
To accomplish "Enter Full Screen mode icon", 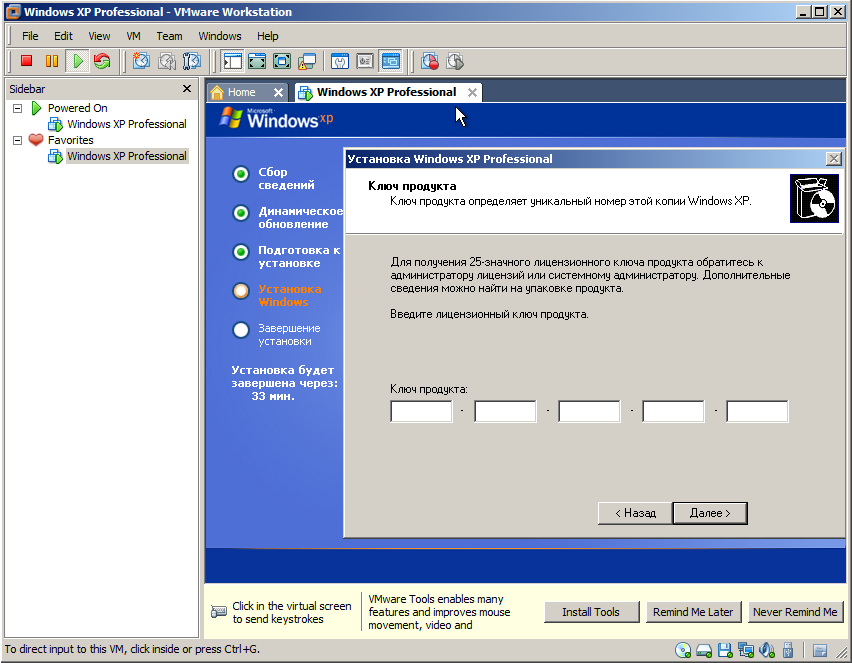I will coord(281,61).
